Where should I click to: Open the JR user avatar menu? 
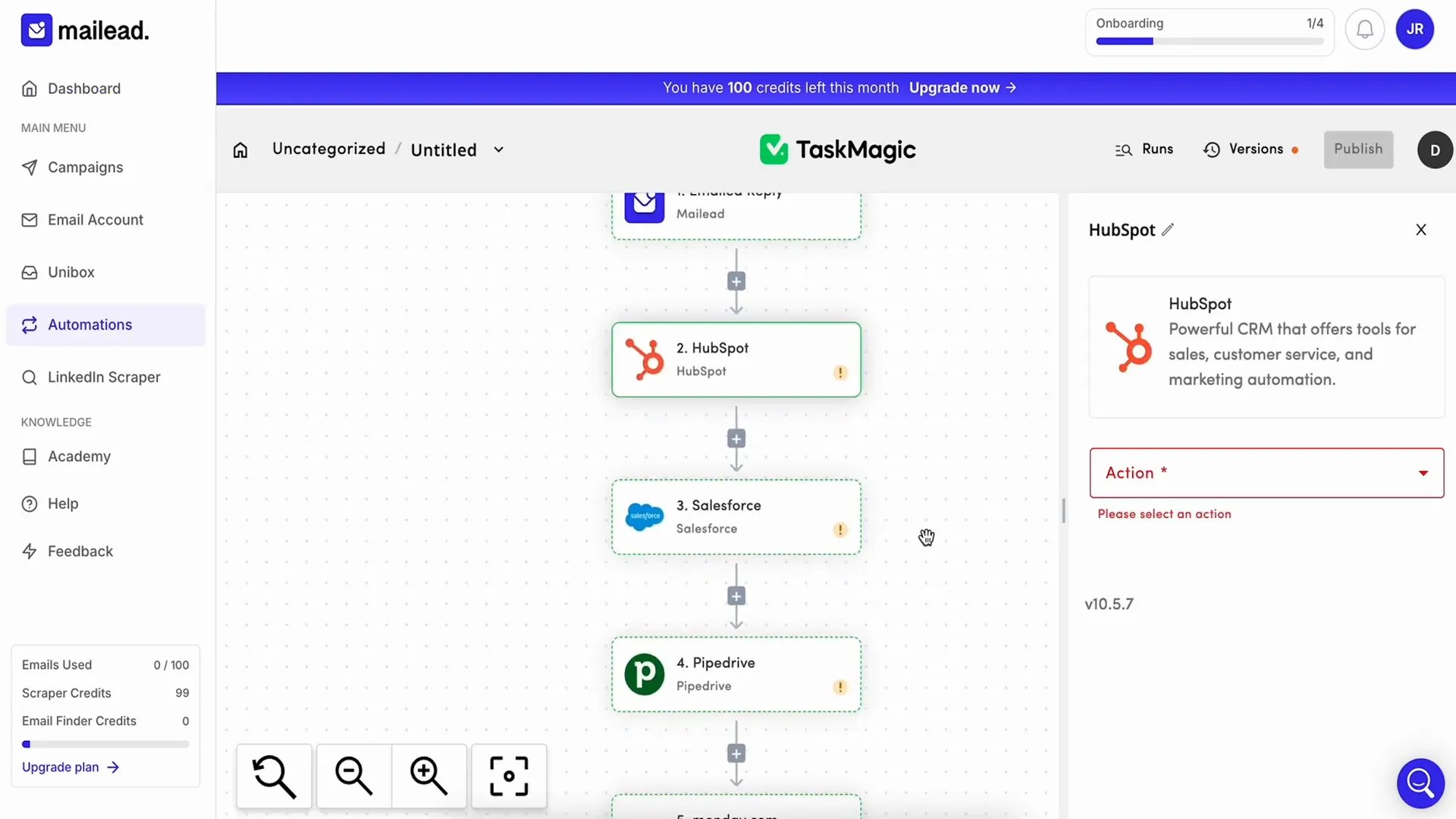(1414, 30)
